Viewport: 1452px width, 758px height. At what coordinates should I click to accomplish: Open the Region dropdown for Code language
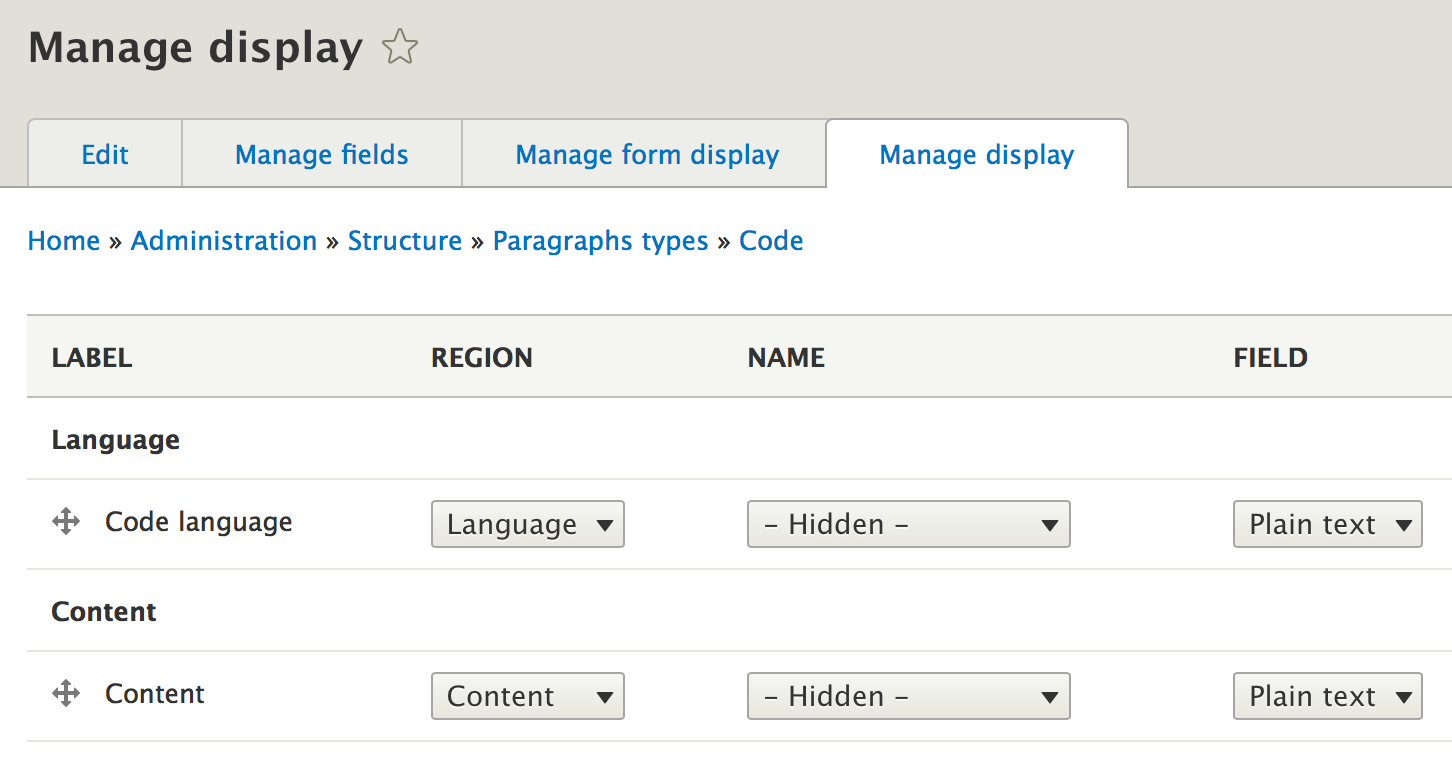click(527, 524)
